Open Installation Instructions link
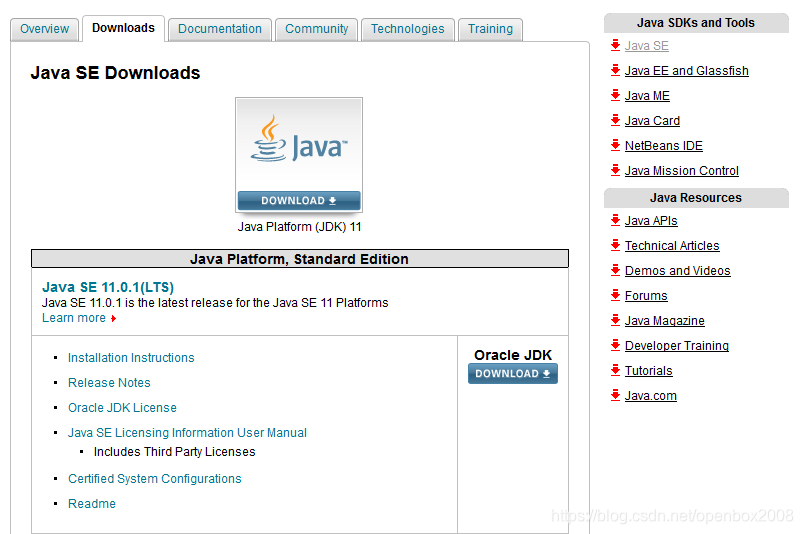The image size is (803, 534). coord(131,358)
